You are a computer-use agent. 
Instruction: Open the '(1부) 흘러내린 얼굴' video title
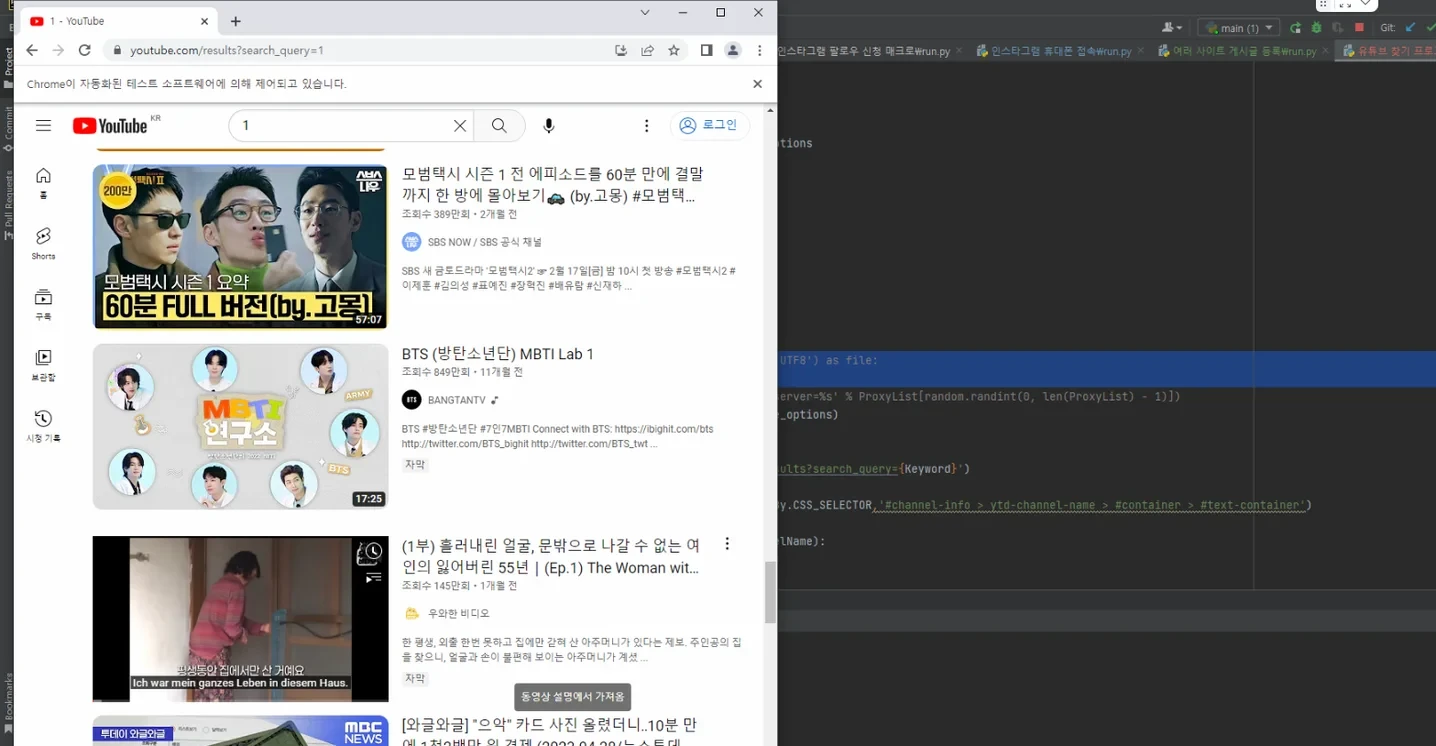[551, 556]
